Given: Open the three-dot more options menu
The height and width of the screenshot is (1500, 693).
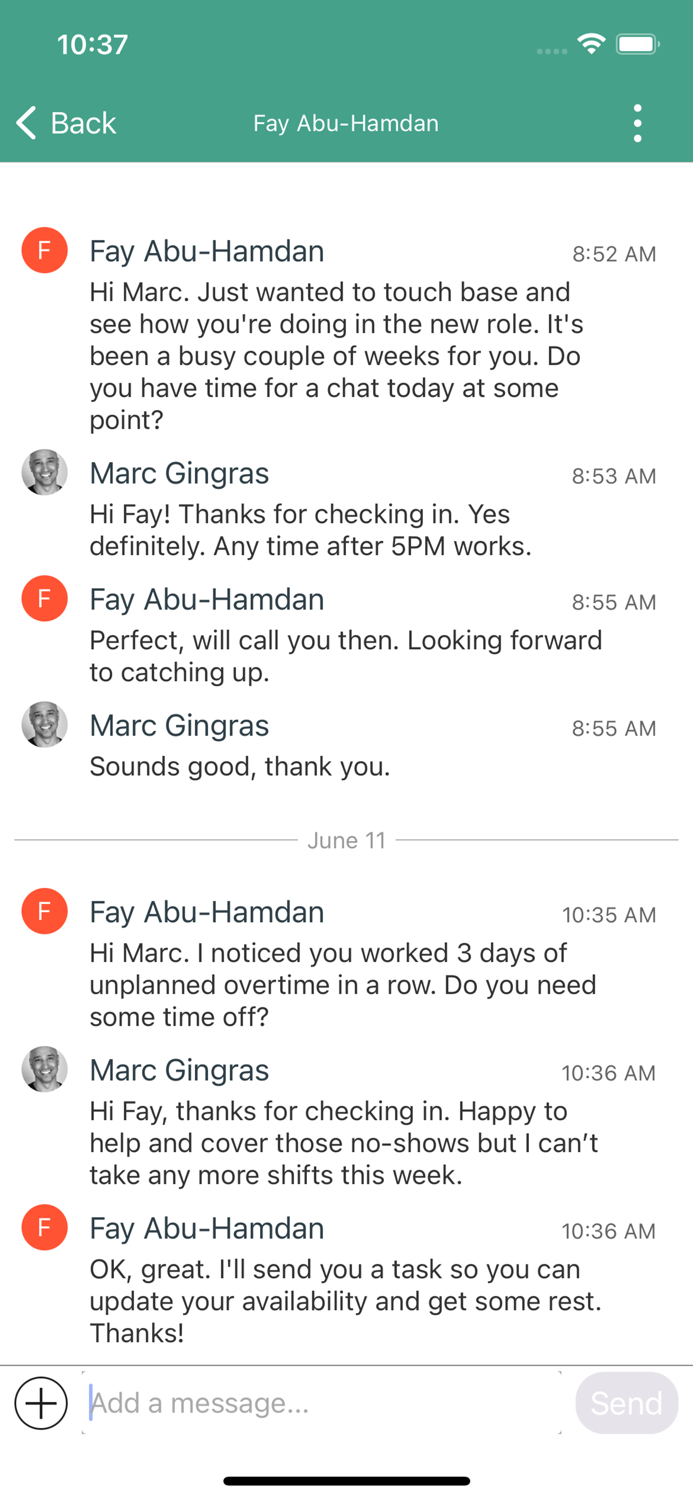Looking at the screenshot, I should coord(637,123).
